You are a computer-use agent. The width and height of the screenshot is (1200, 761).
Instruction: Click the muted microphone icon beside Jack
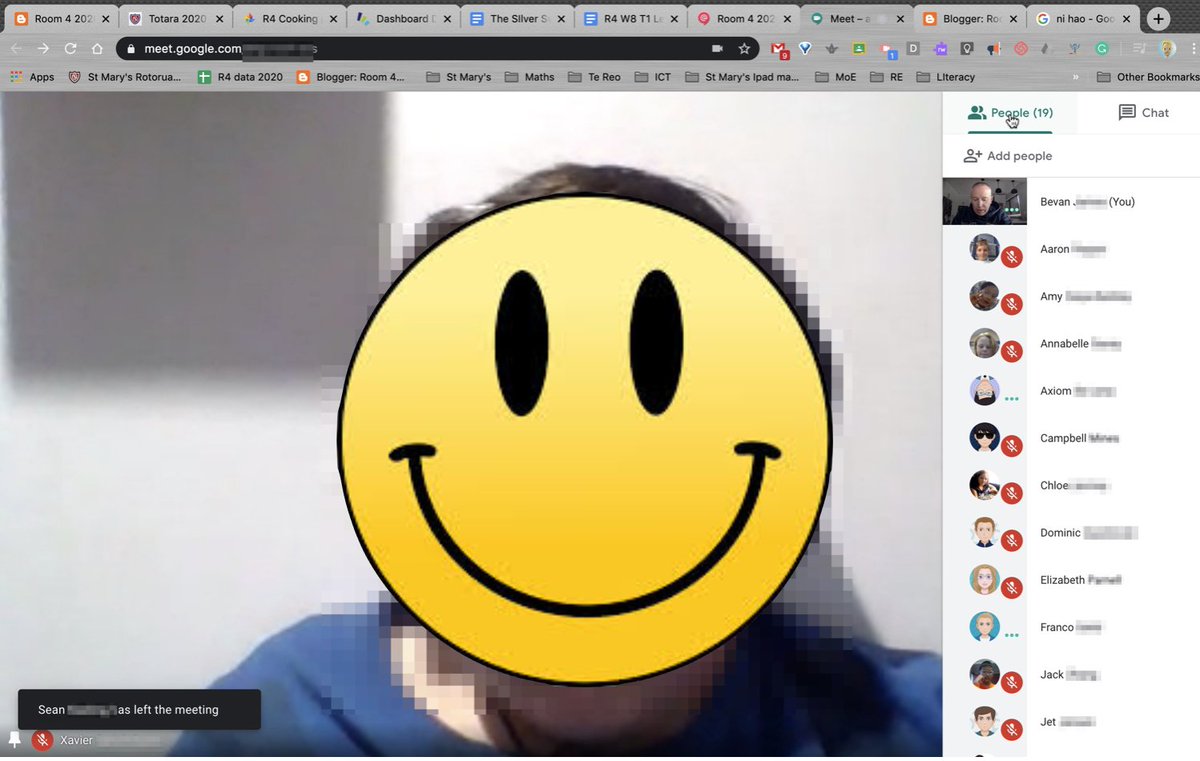[x=1012, y=682]
